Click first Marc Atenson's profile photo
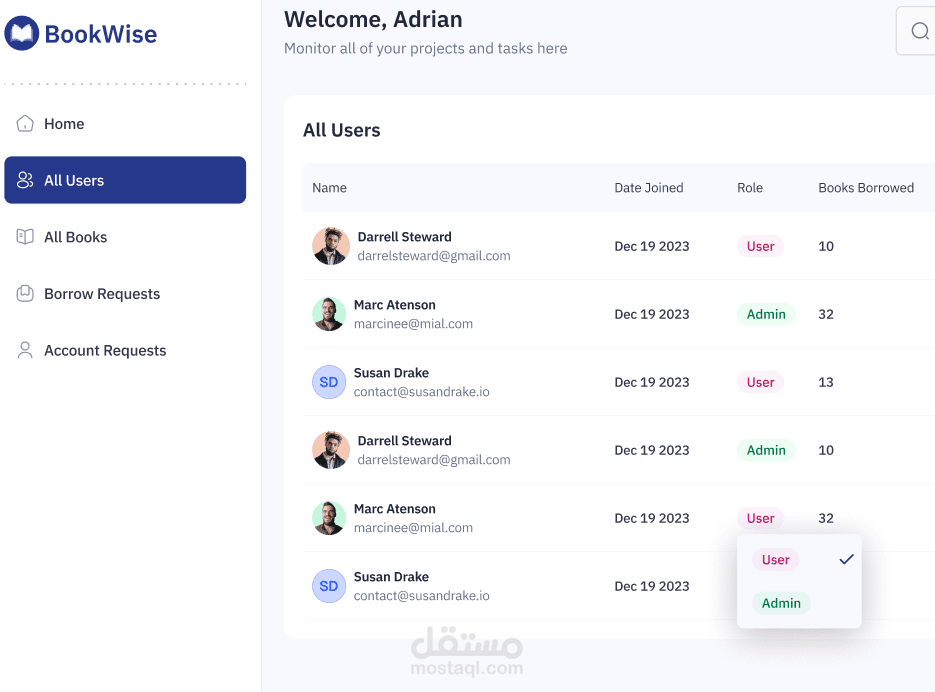 point(329,314)
